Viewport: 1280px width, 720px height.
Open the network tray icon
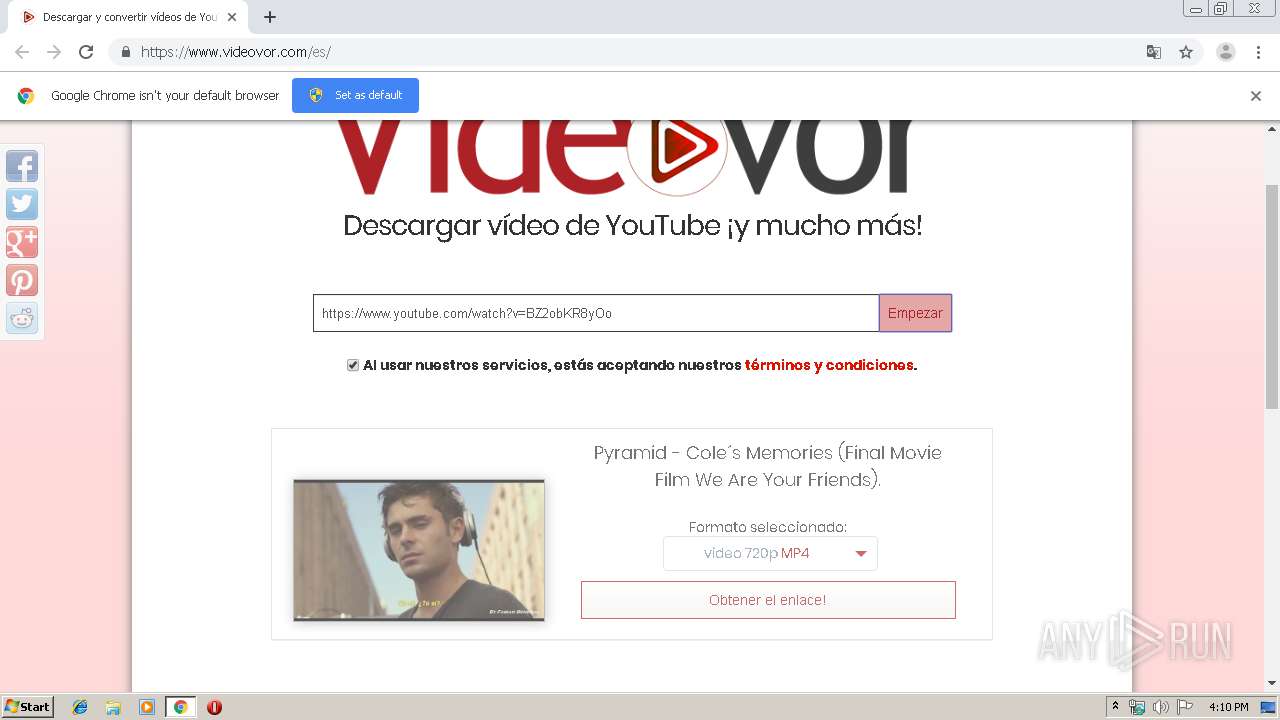pyautogui.click(x=1137, y=707)
